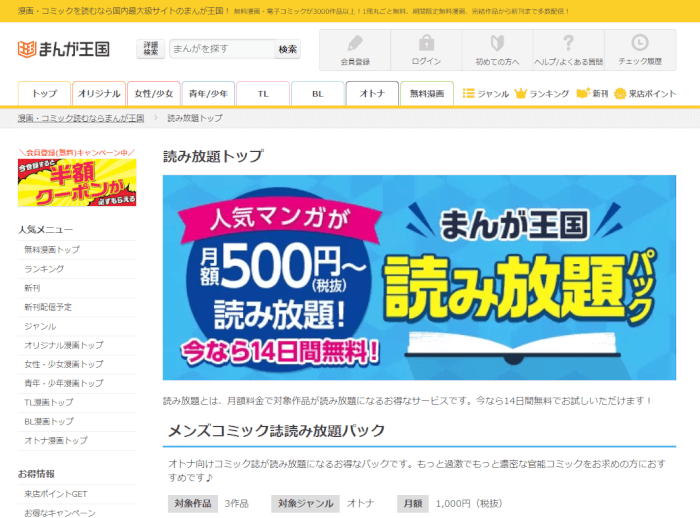Viewport: 700px width, 518px height.
Task: Switch to the オリジナル tab
Action: 99,93
